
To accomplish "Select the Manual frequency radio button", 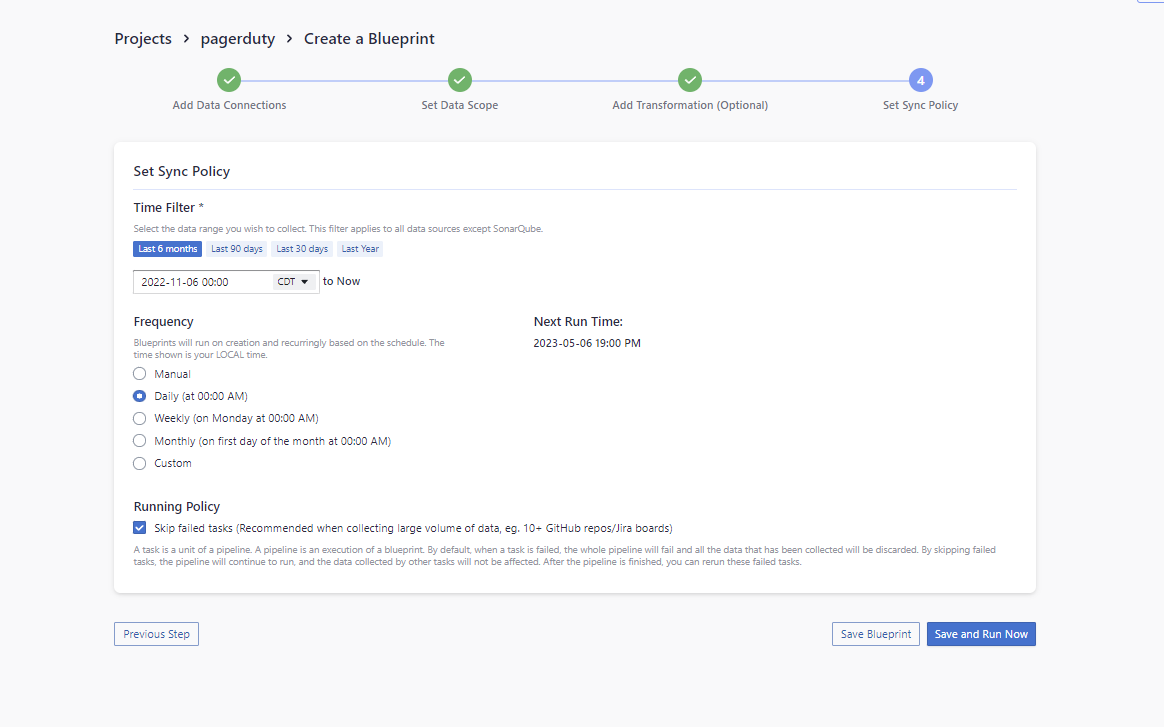I will (140, 374).
